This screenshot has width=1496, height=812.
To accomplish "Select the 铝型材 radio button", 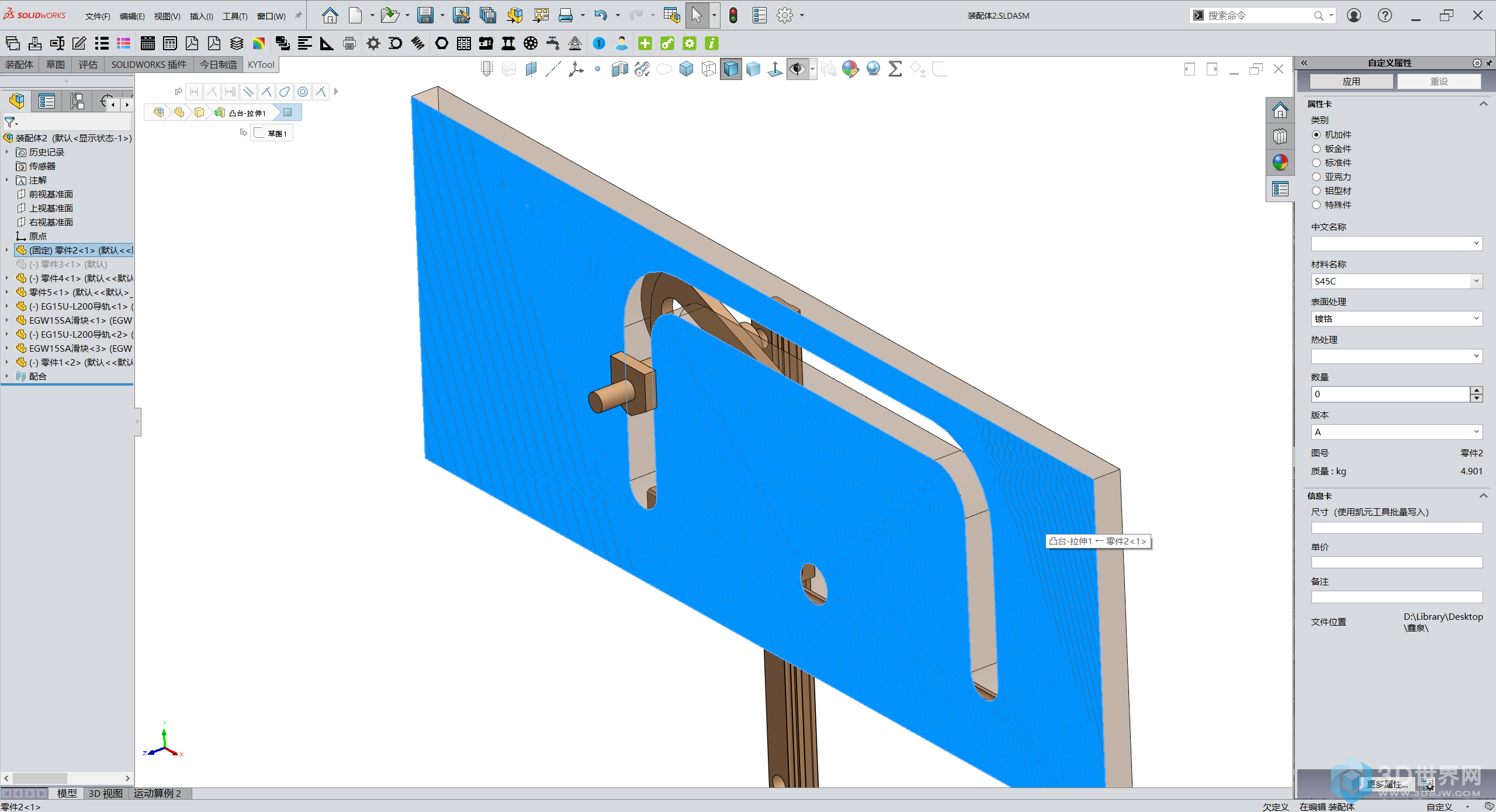I will (x=1317, y=191).
